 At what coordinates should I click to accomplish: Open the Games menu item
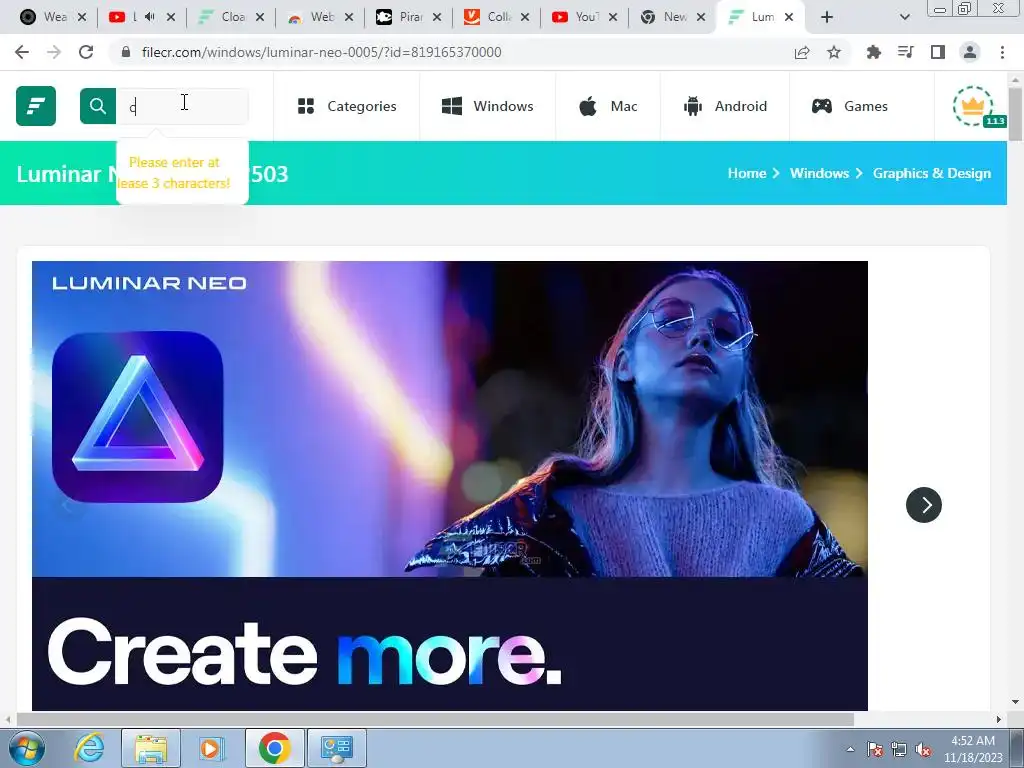[849, 106]
